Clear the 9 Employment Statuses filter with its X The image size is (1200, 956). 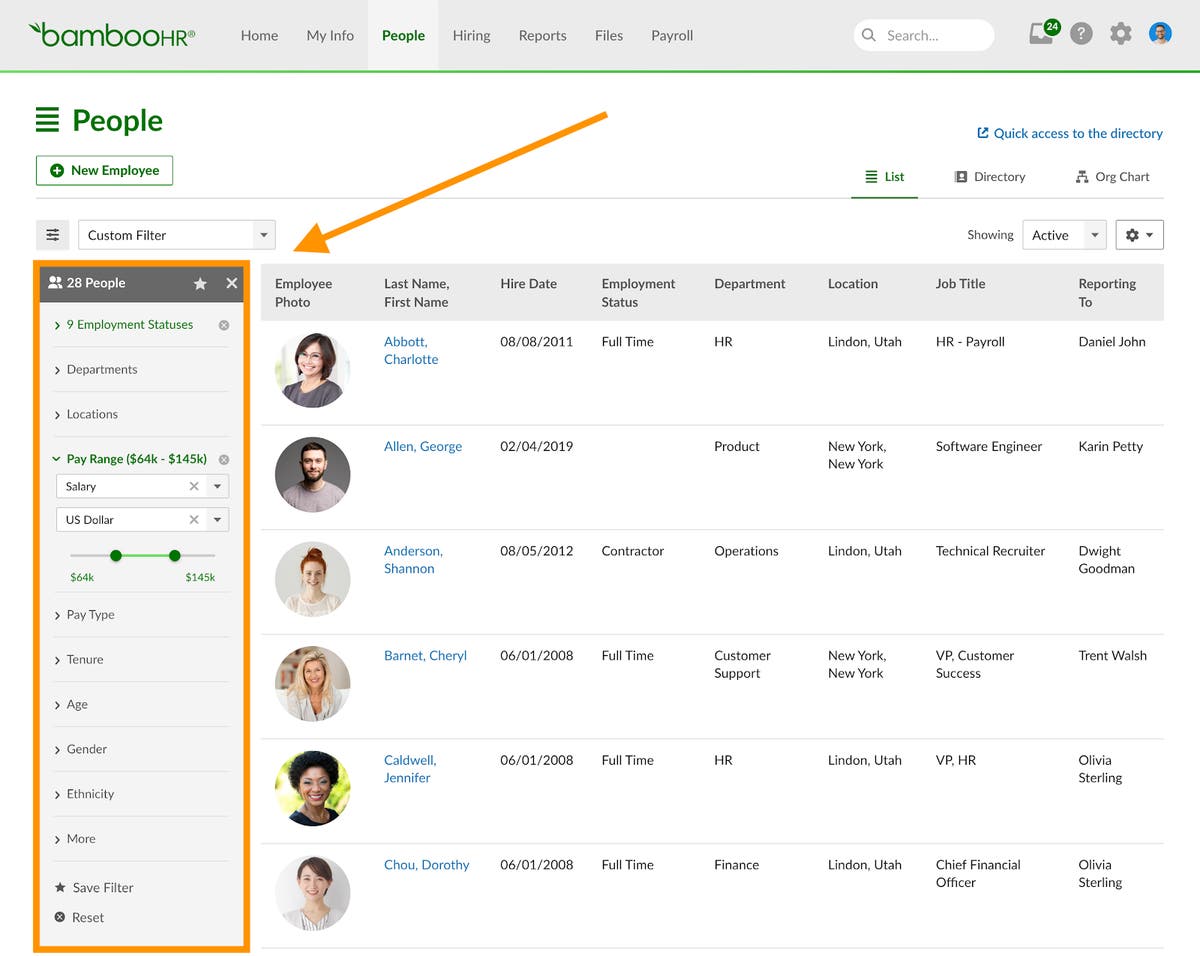tap(224, 324)
